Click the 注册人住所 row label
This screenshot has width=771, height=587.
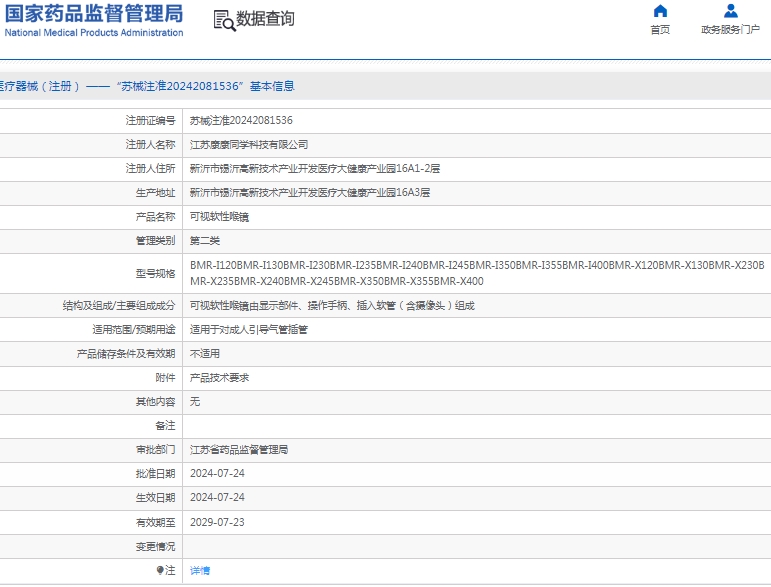[150, 169]
